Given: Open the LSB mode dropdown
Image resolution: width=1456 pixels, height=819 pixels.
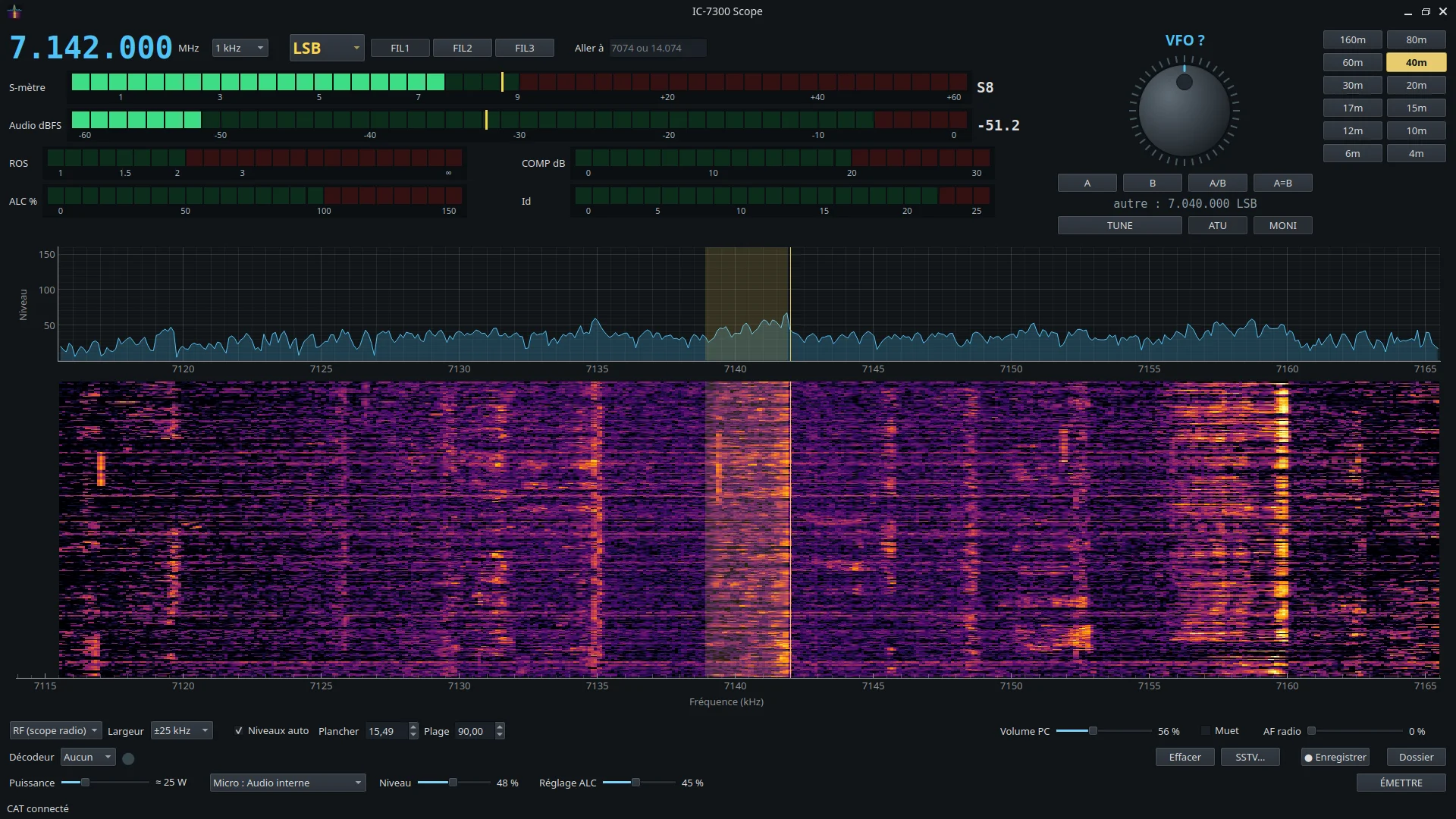Looking at the screenshot, I should (327, 48).
